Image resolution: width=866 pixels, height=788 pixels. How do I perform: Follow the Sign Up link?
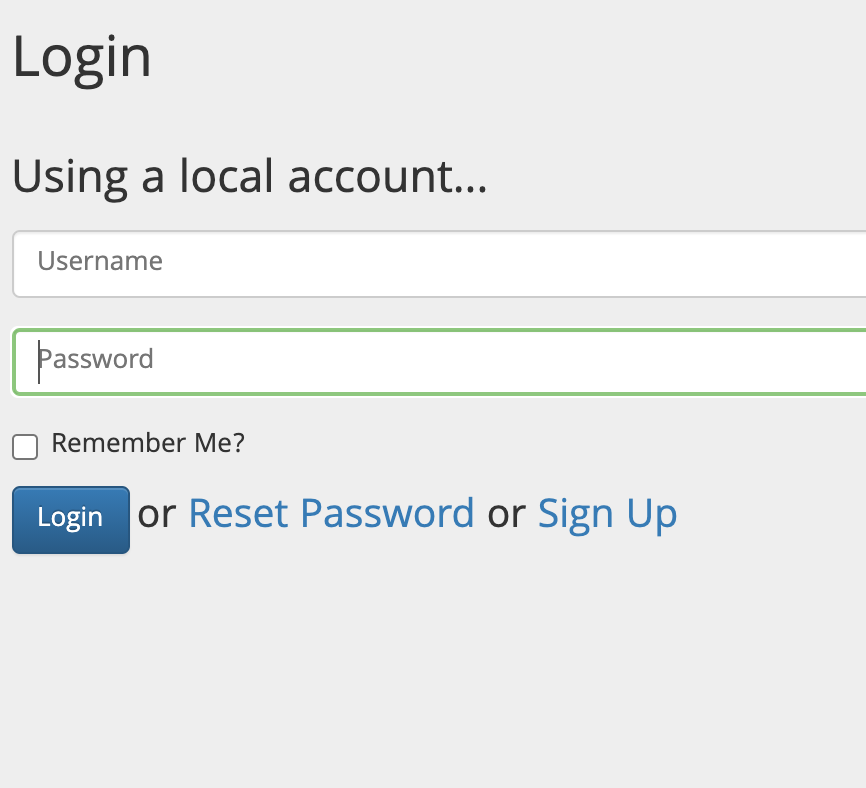[607, 514]
